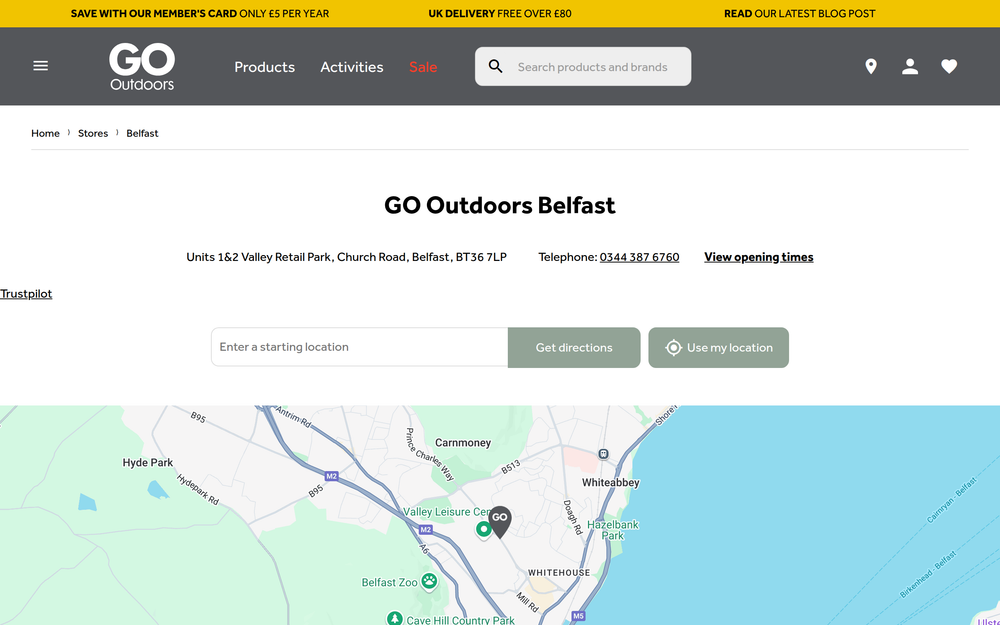This screenshot has width=1000, height=625.
Task: Click the search magnifier icon
Action: (x=496, y=66)
